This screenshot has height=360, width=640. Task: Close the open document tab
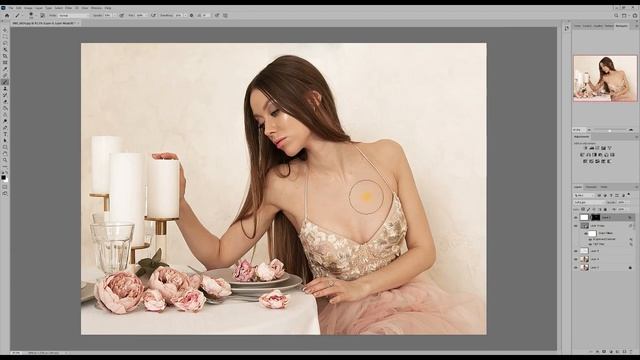[x=78, y=23]
